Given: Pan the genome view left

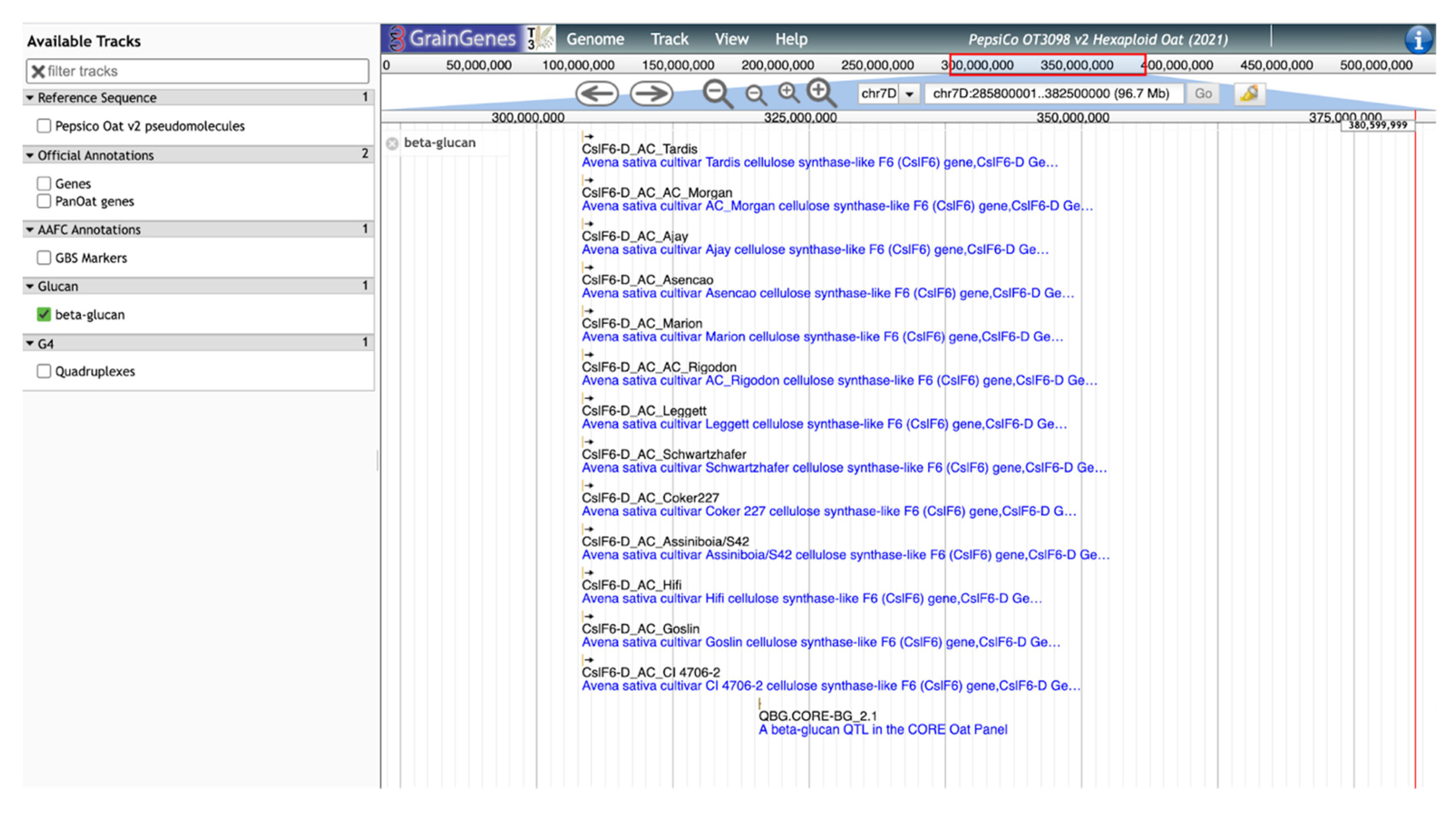Looking at the screenshot, I should (596, 93).
